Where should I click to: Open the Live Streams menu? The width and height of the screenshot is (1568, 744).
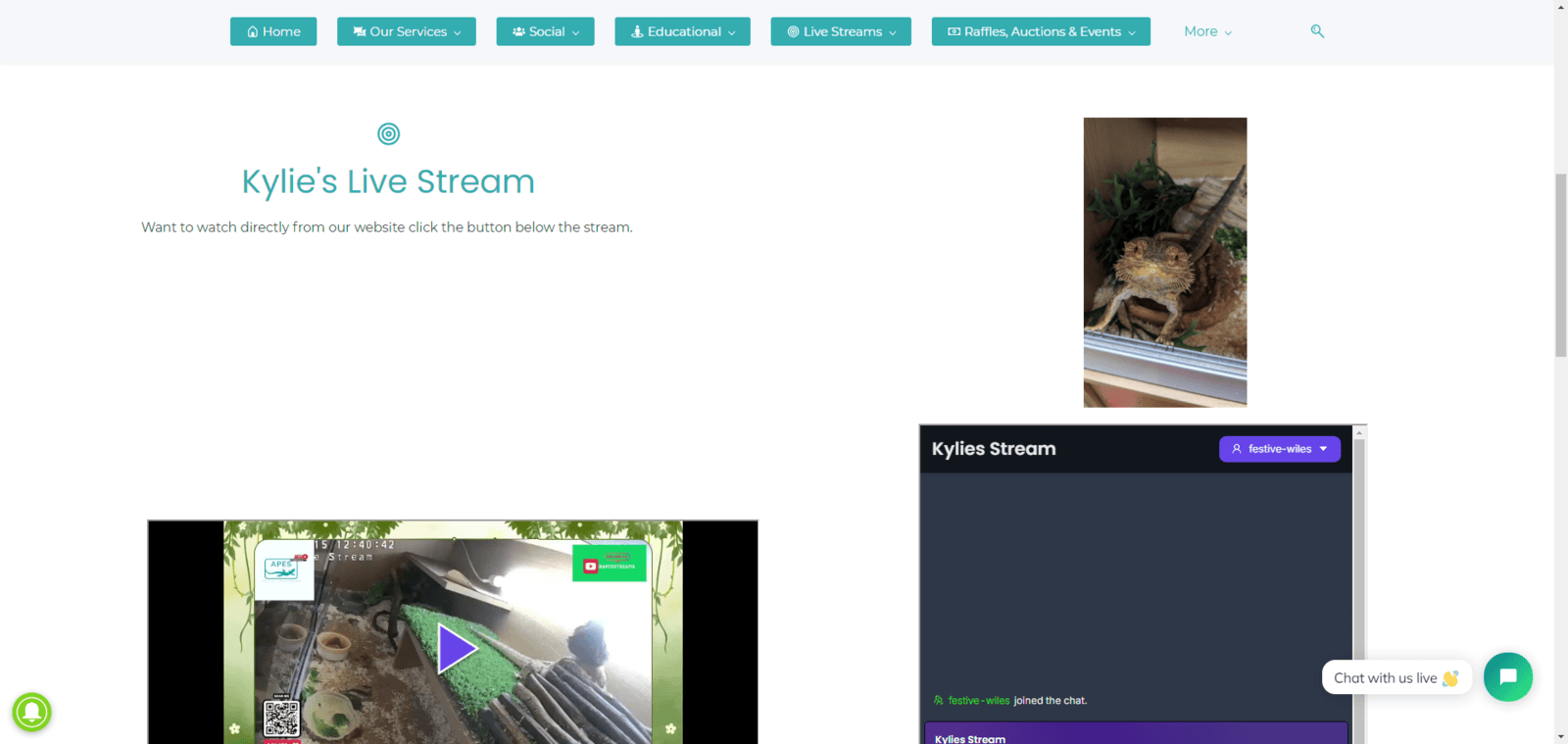(x=840, y=31)
